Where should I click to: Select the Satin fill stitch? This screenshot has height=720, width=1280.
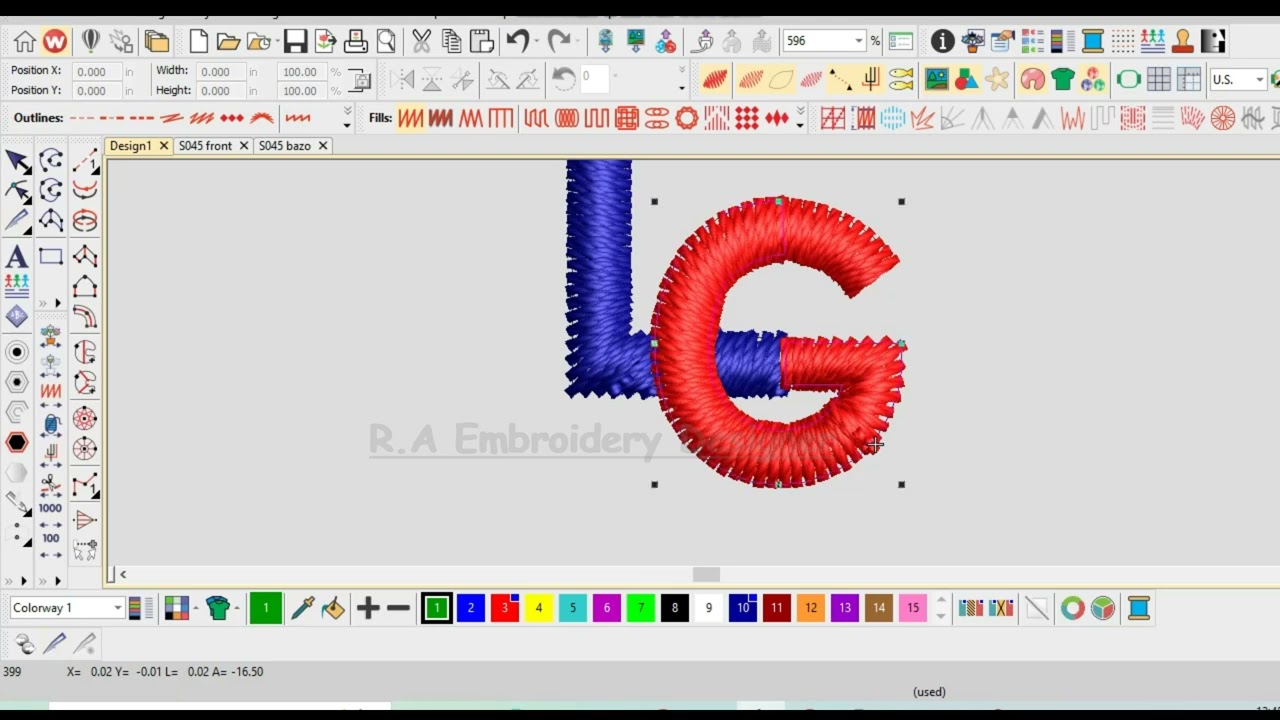coord(410,118)
